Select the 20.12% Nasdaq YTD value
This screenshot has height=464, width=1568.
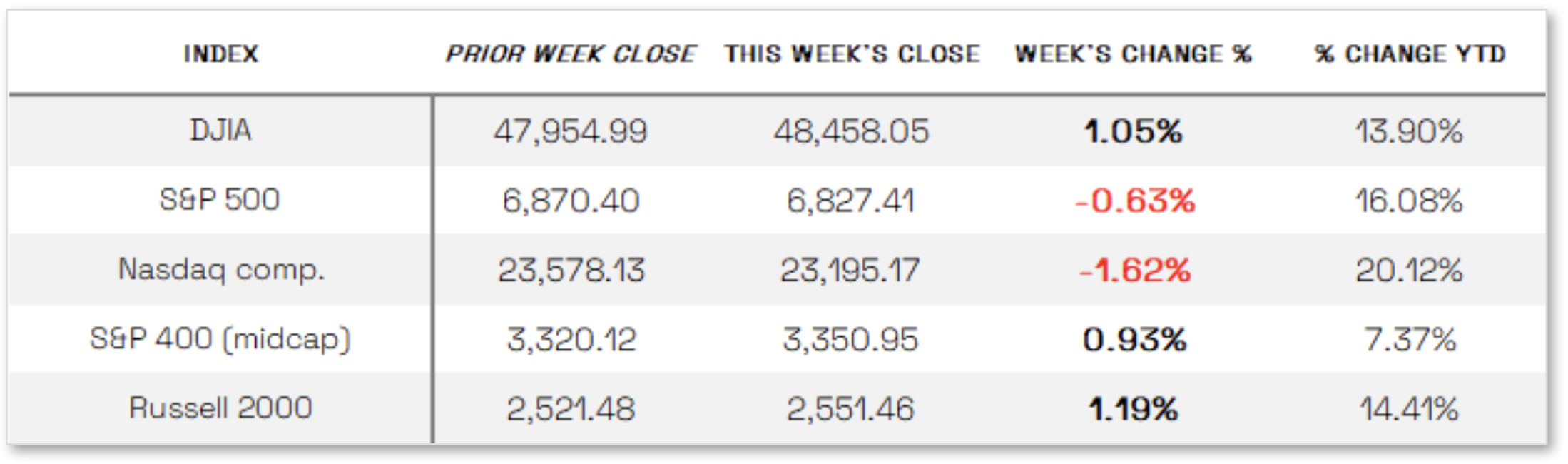pos(1409,271)
